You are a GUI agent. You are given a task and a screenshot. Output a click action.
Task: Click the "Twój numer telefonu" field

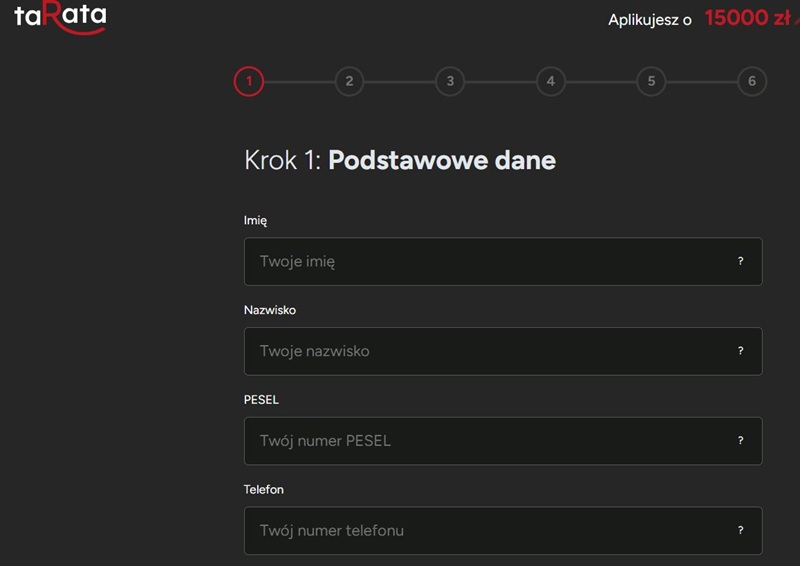point(480,531)
